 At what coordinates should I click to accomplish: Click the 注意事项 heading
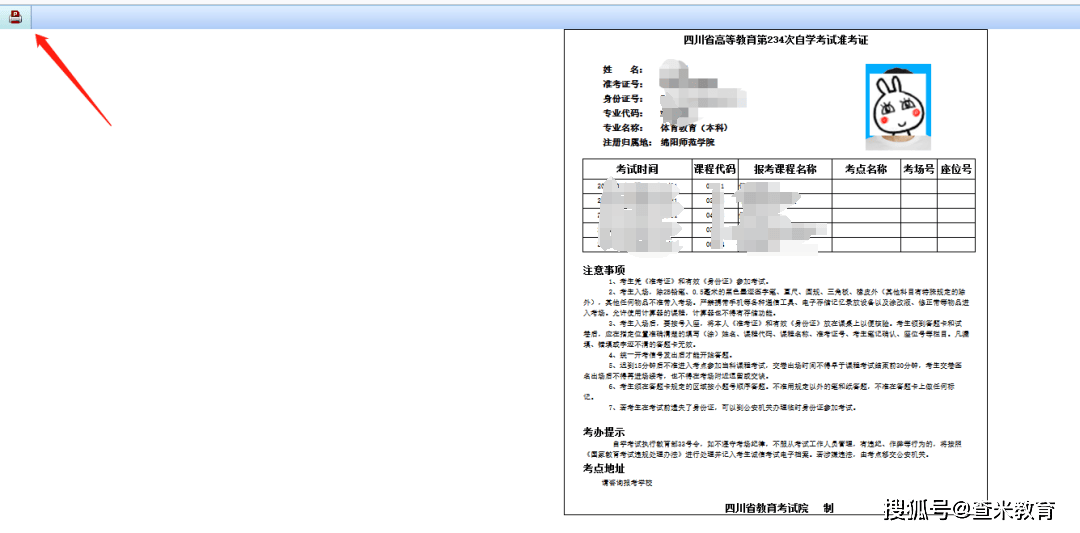(x=603, y=269)
